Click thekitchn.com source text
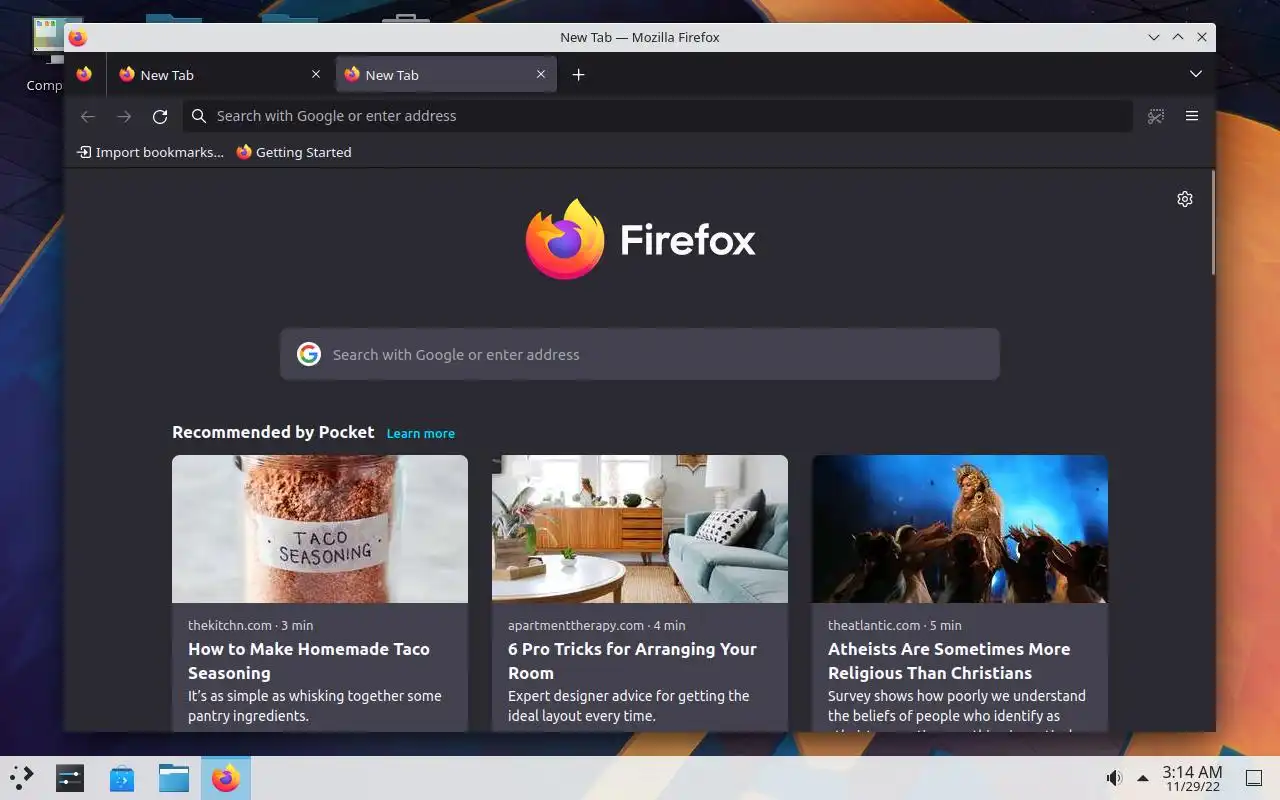This screenshot has width=1280, height=800. tap(230, 625)
